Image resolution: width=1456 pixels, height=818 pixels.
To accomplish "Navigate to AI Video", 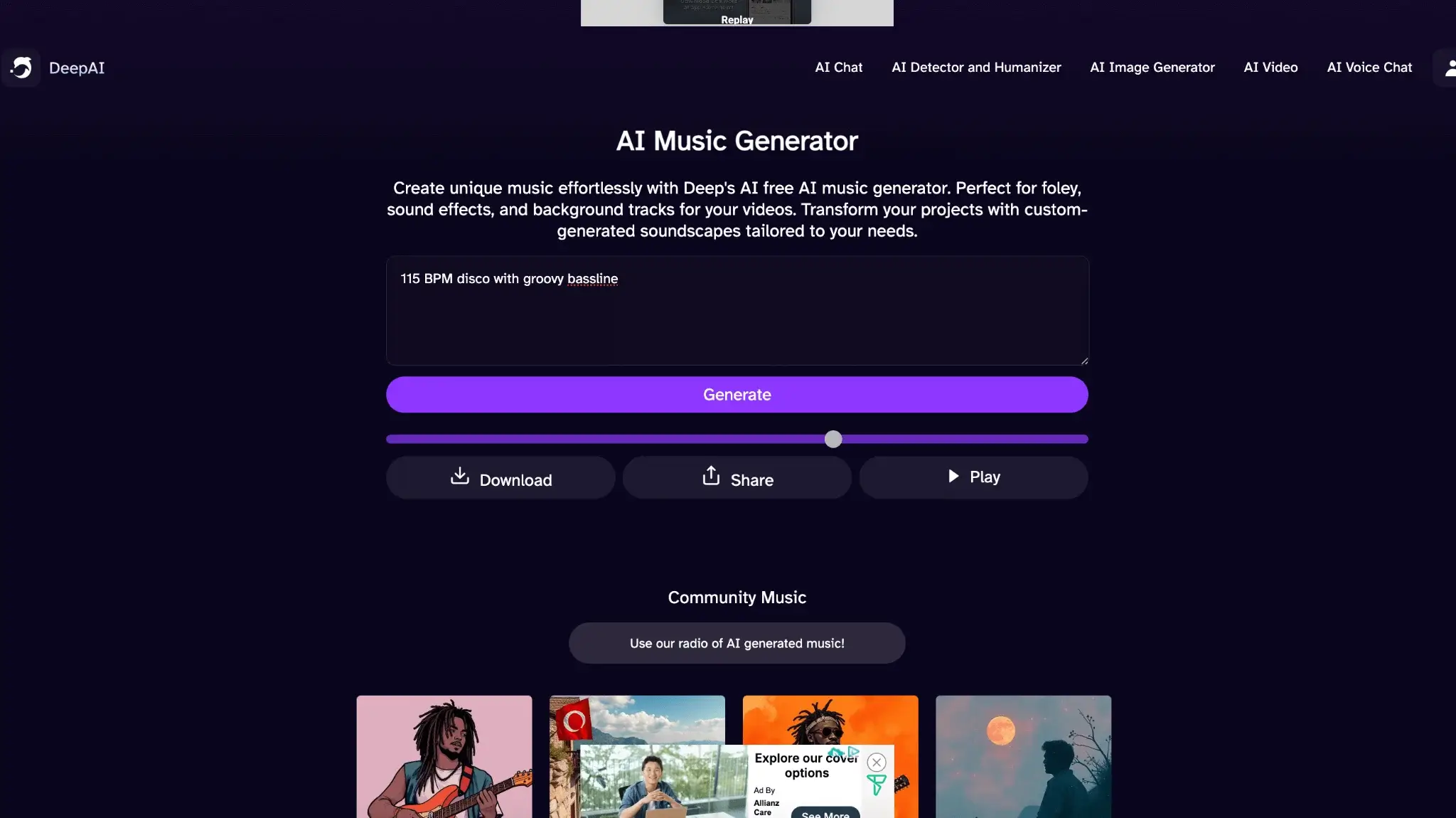I will pos(1270,68).
